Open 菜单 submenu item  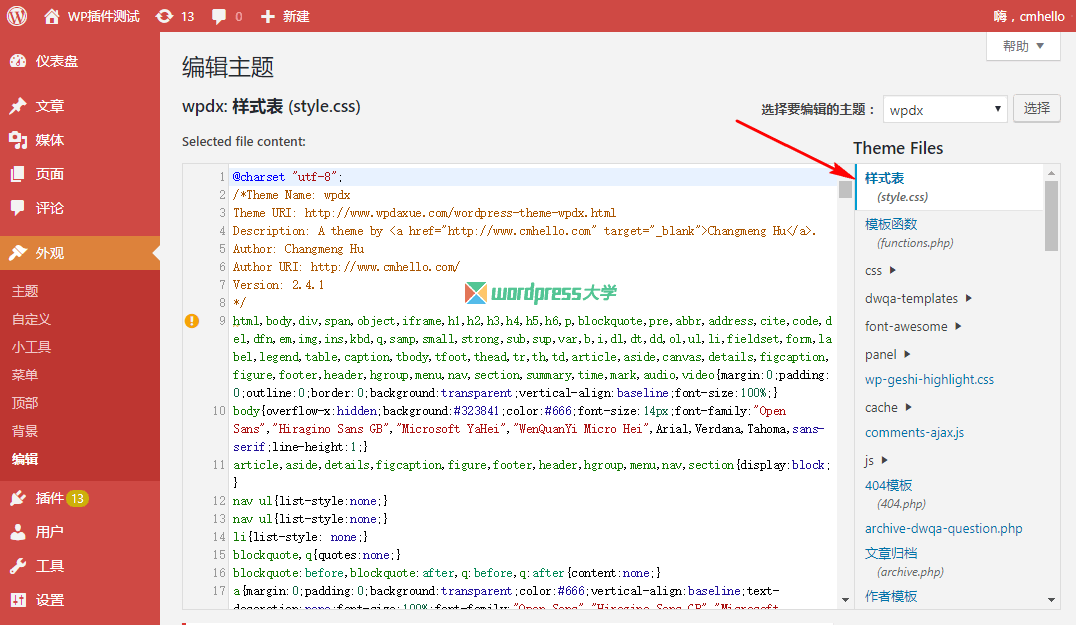tap(25, 375)
